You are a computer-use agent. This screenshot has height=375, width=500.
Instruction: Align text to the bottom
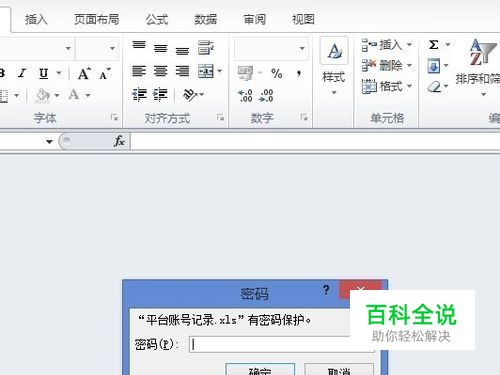(182, 51)
